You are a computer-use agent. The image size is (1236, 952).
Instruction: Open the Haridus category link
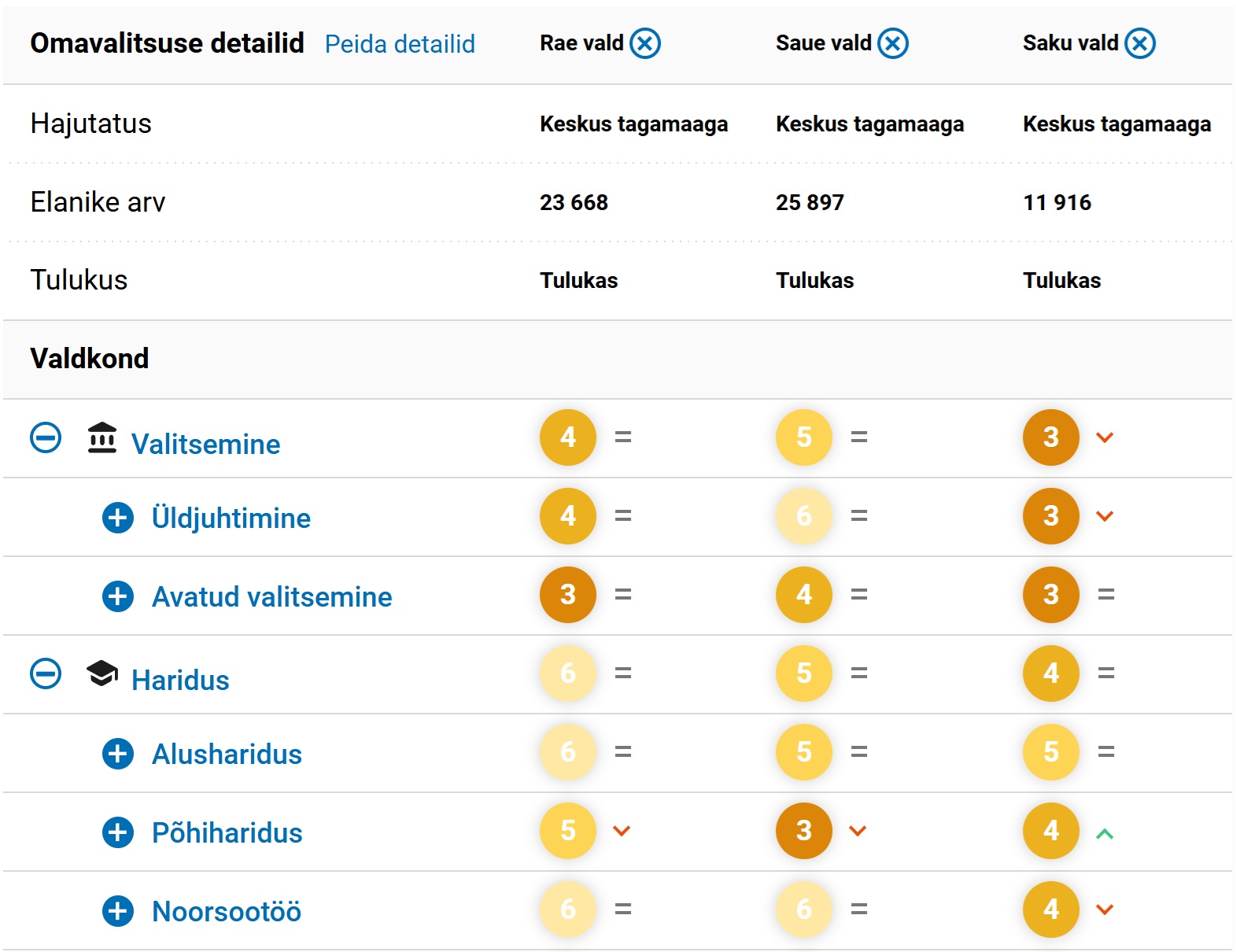[x=180, y=681]
